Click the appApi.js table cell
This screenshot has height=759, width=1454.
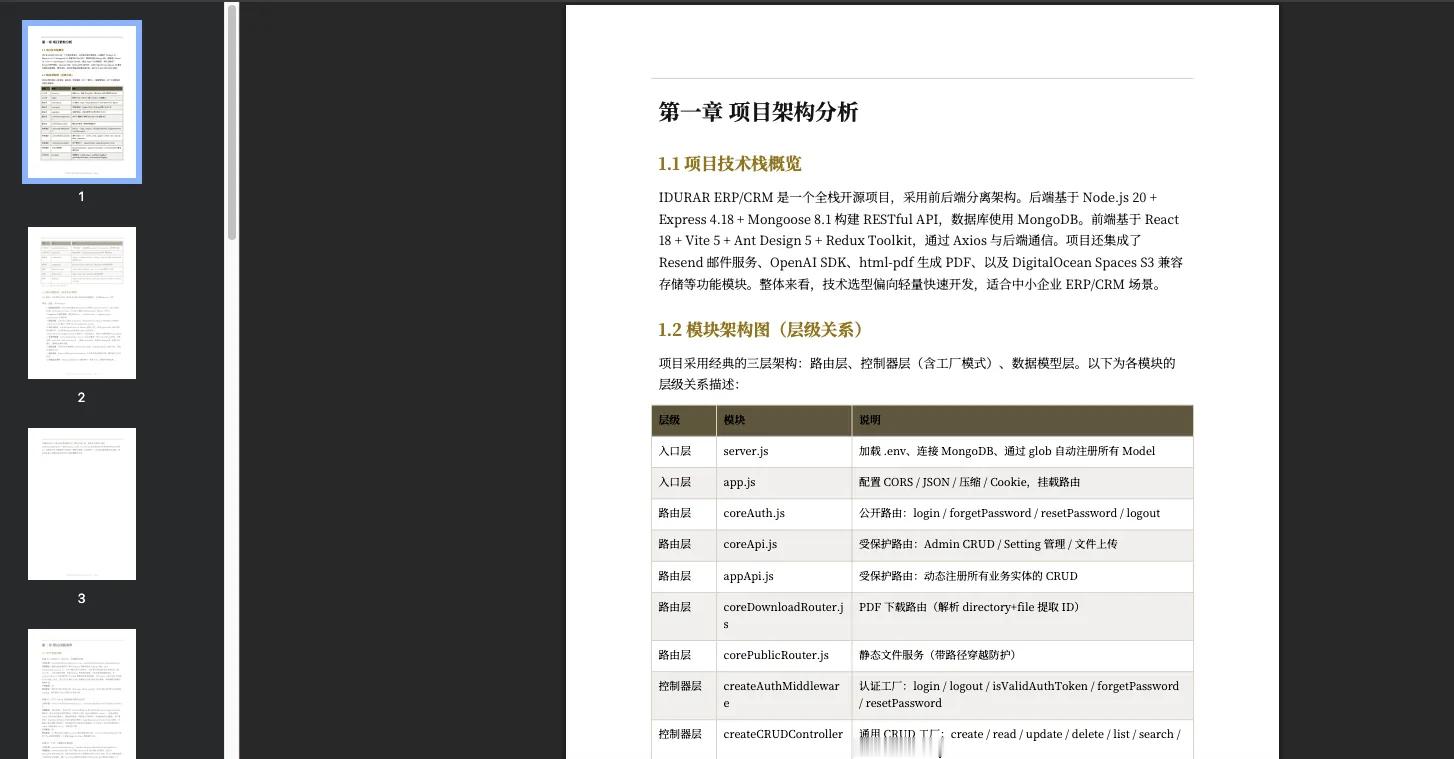pos(784,576)
